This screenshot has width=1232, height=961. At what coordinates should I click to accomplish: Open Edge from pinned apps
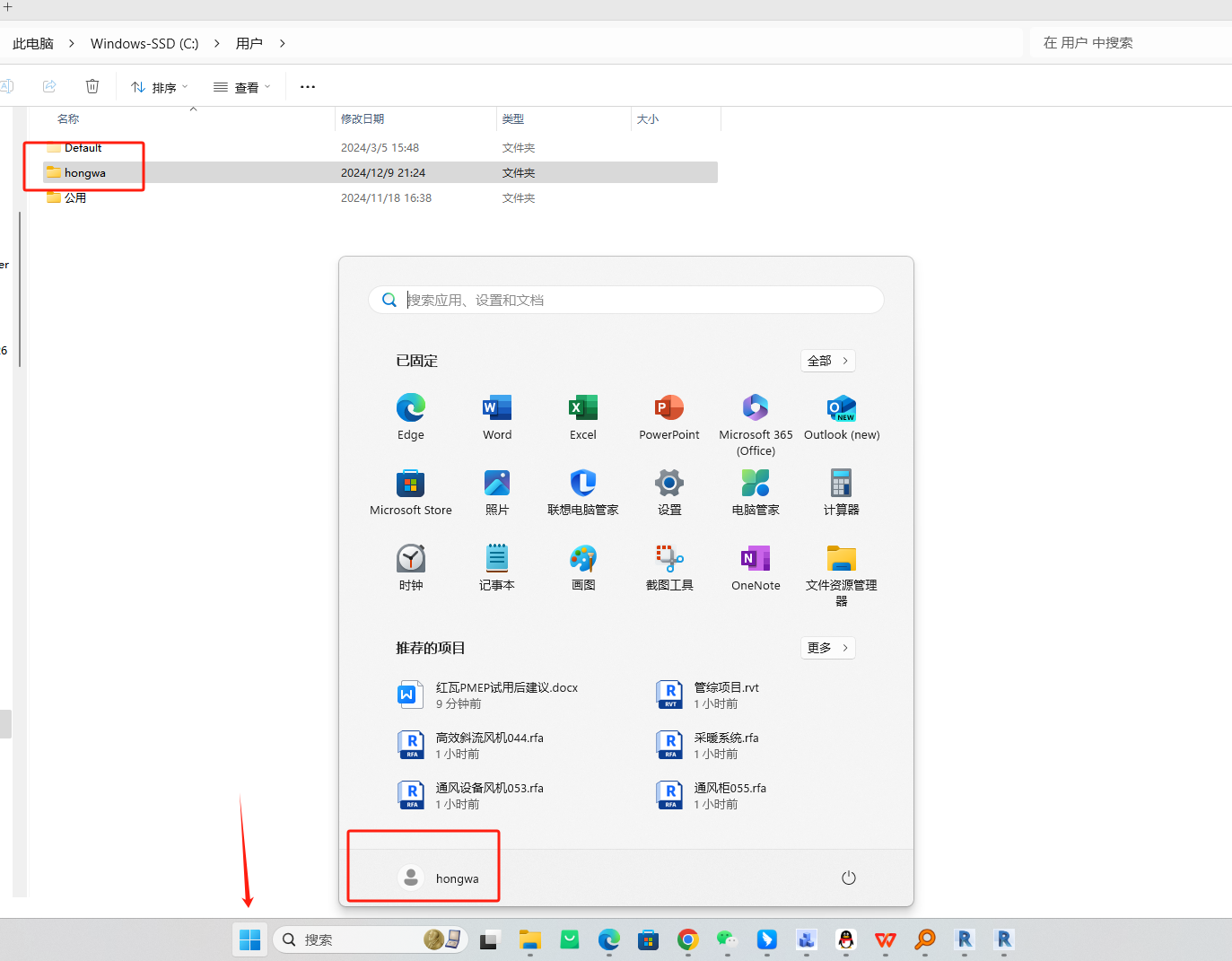[x=411, y=417]
